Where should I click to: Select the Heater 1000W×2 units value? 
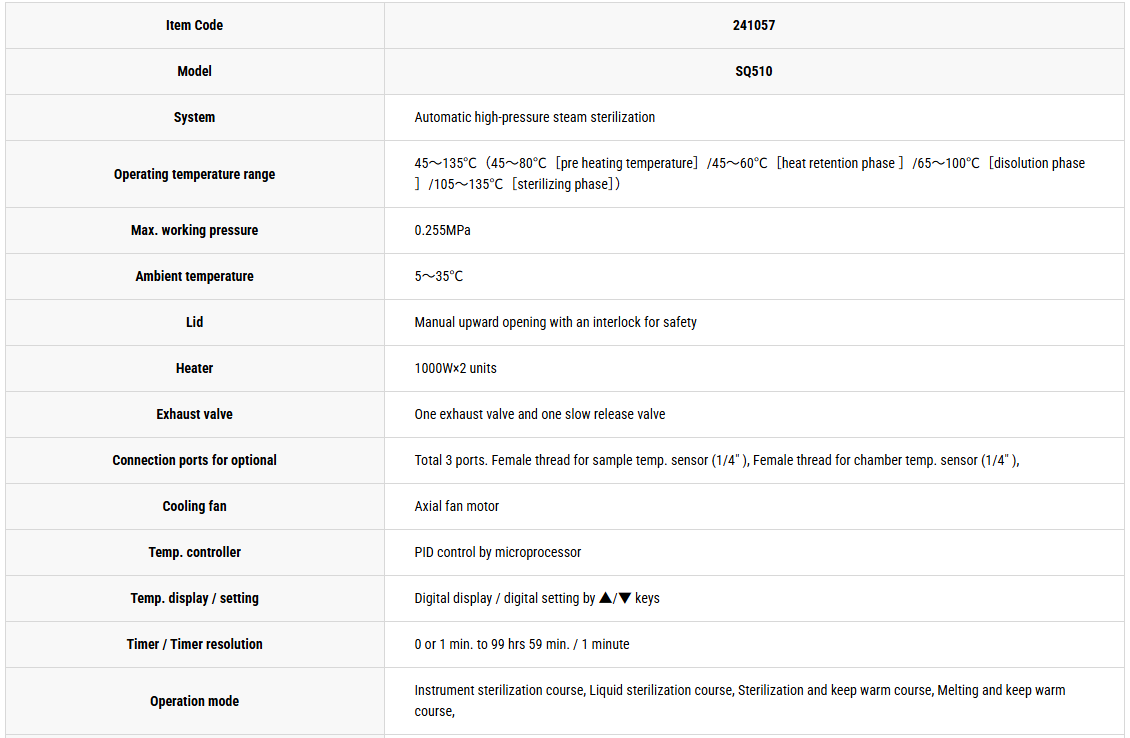(455, 368)
